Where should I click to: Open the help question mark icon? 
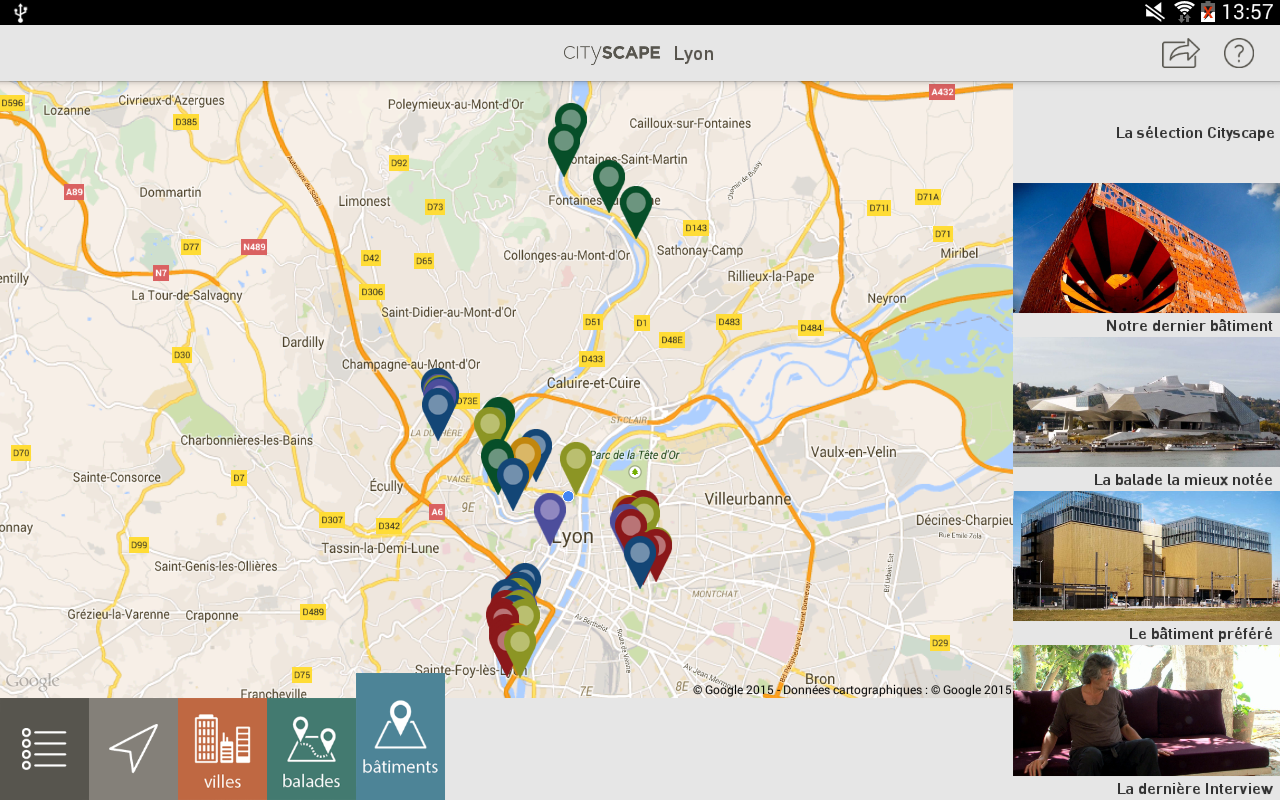click(x=1239, y=53)
